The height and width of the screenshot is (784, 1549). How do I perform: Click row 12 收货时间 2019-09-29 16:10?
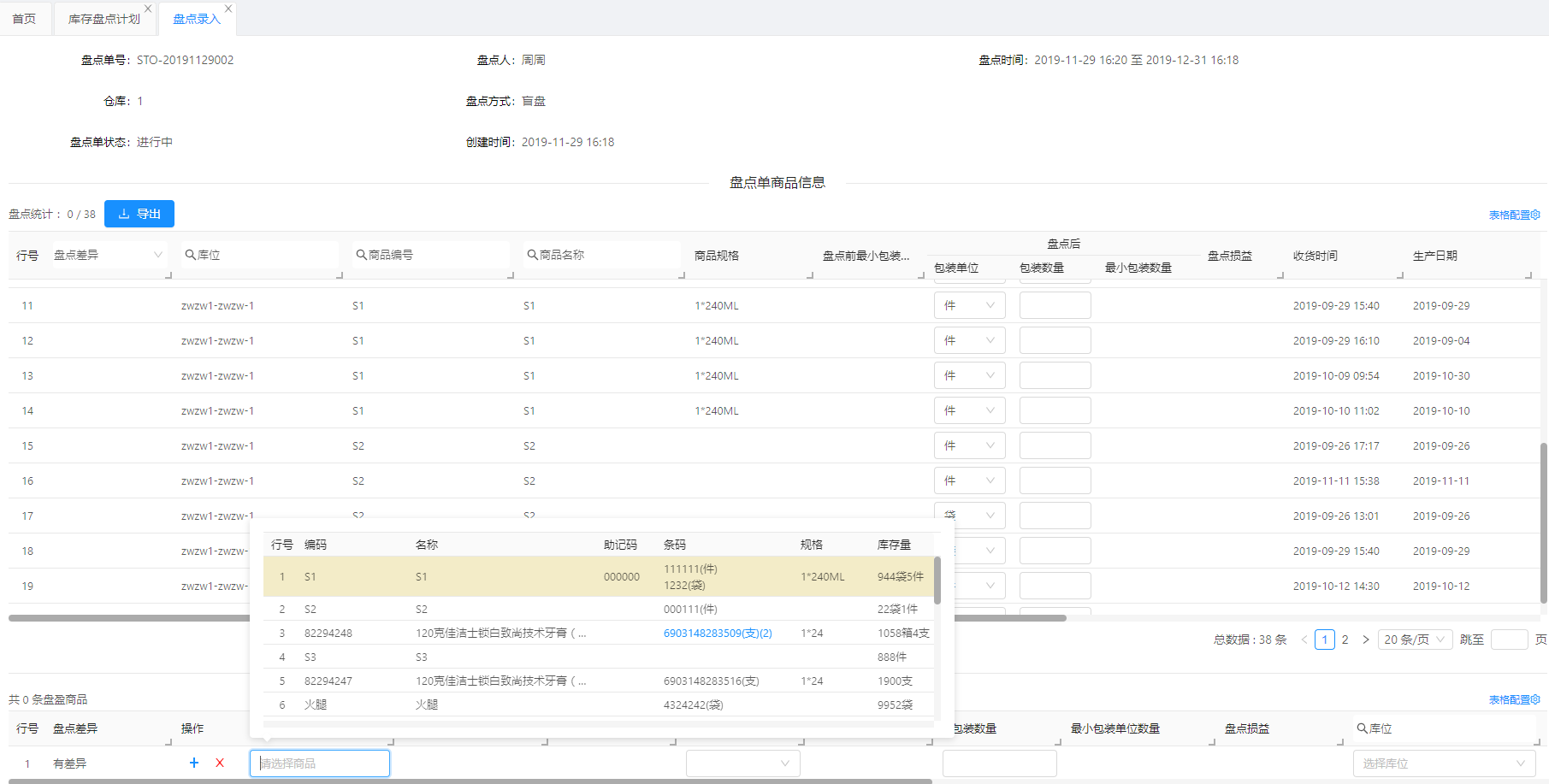click(x=1336, y=340)
